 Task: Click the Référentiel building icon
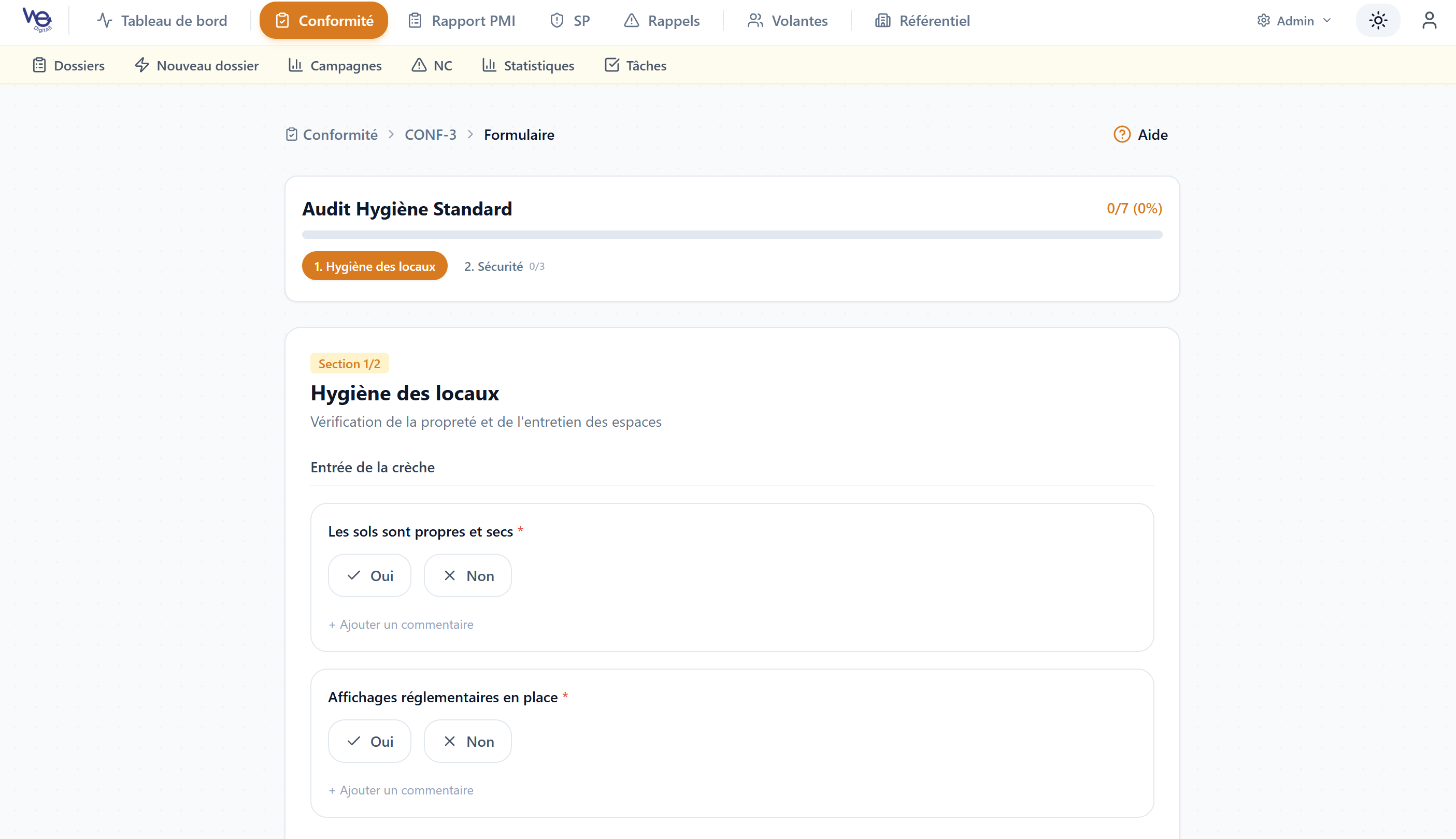[x=882, y=21]
